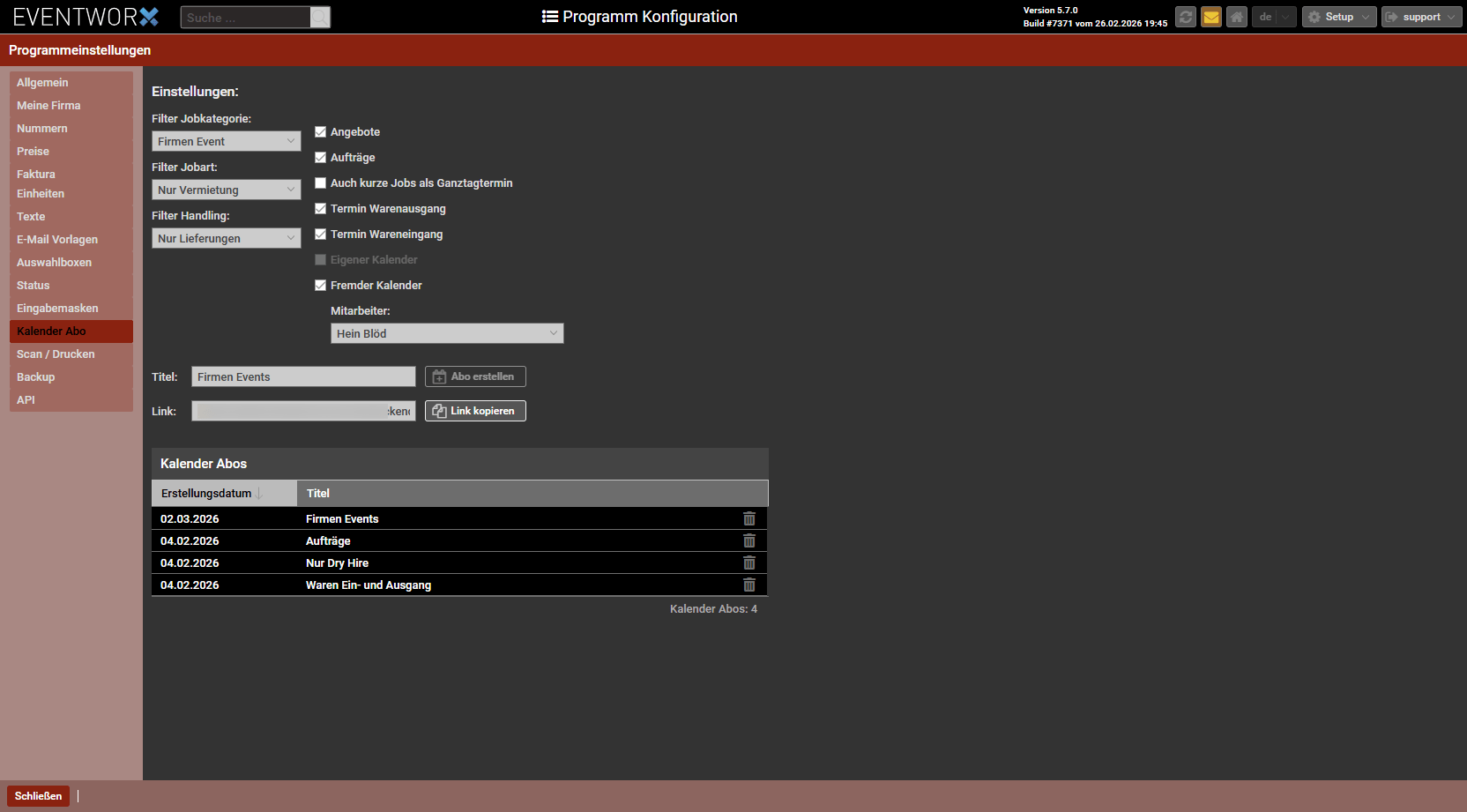The height and width of the screenshot is (812, 1467).
Task: Open the Filter Jobkategorie dropdown
Action: [x=226, y=142]
